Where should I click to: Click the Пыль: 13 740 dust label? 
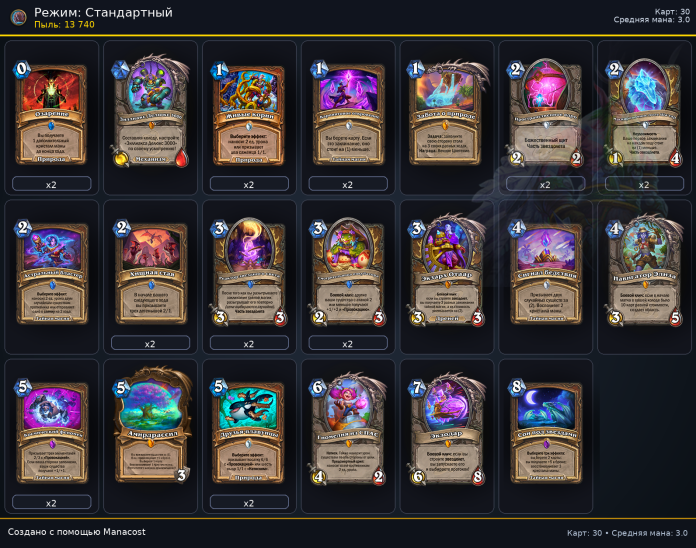(64, 25)
